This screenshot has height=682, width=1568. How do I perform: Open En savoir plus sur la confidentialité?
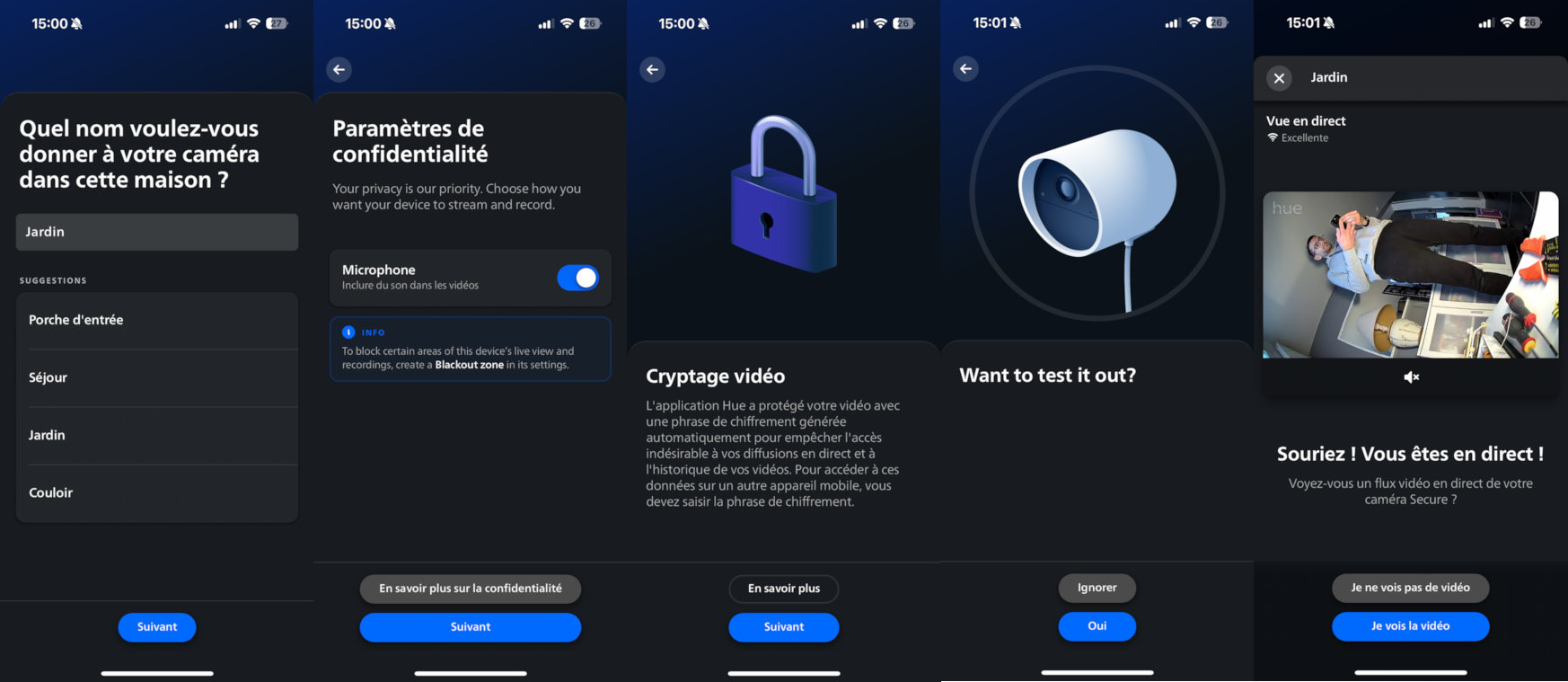[x=471, y=589]
